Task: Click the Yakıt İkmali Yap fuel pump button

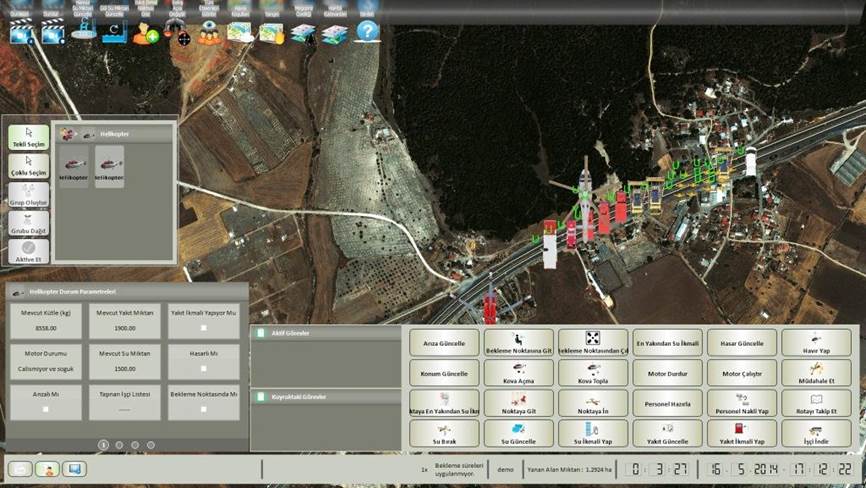Action: [x=741, y=433]
